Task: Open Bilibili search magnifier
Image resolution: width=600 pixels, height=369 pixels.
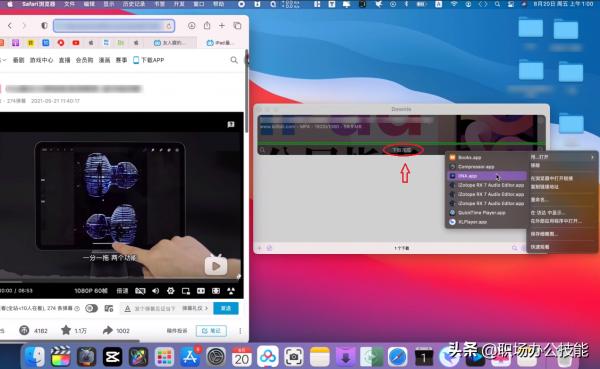Action: point(234,60)
